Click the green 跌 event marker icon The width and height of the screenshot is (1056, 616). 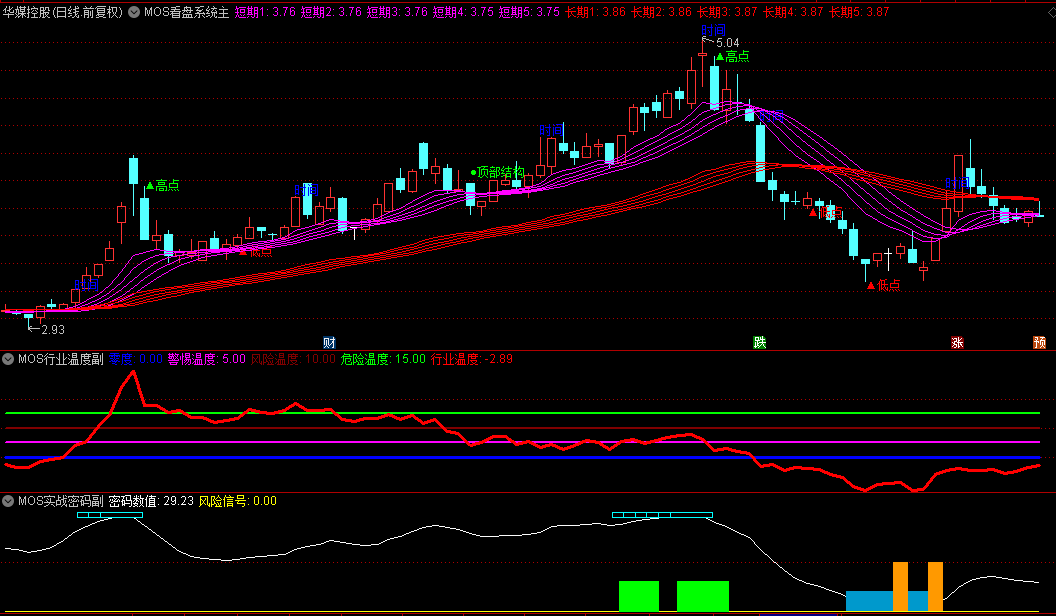click(x=760, y=343)
